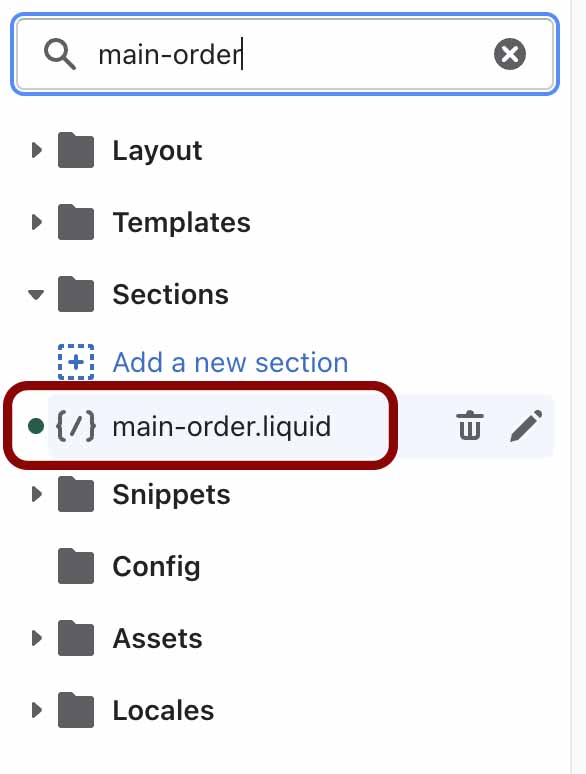Viewport: 586px width, 774px height.
Task: Click Add a new section link
Action: (x=231, y=362)
